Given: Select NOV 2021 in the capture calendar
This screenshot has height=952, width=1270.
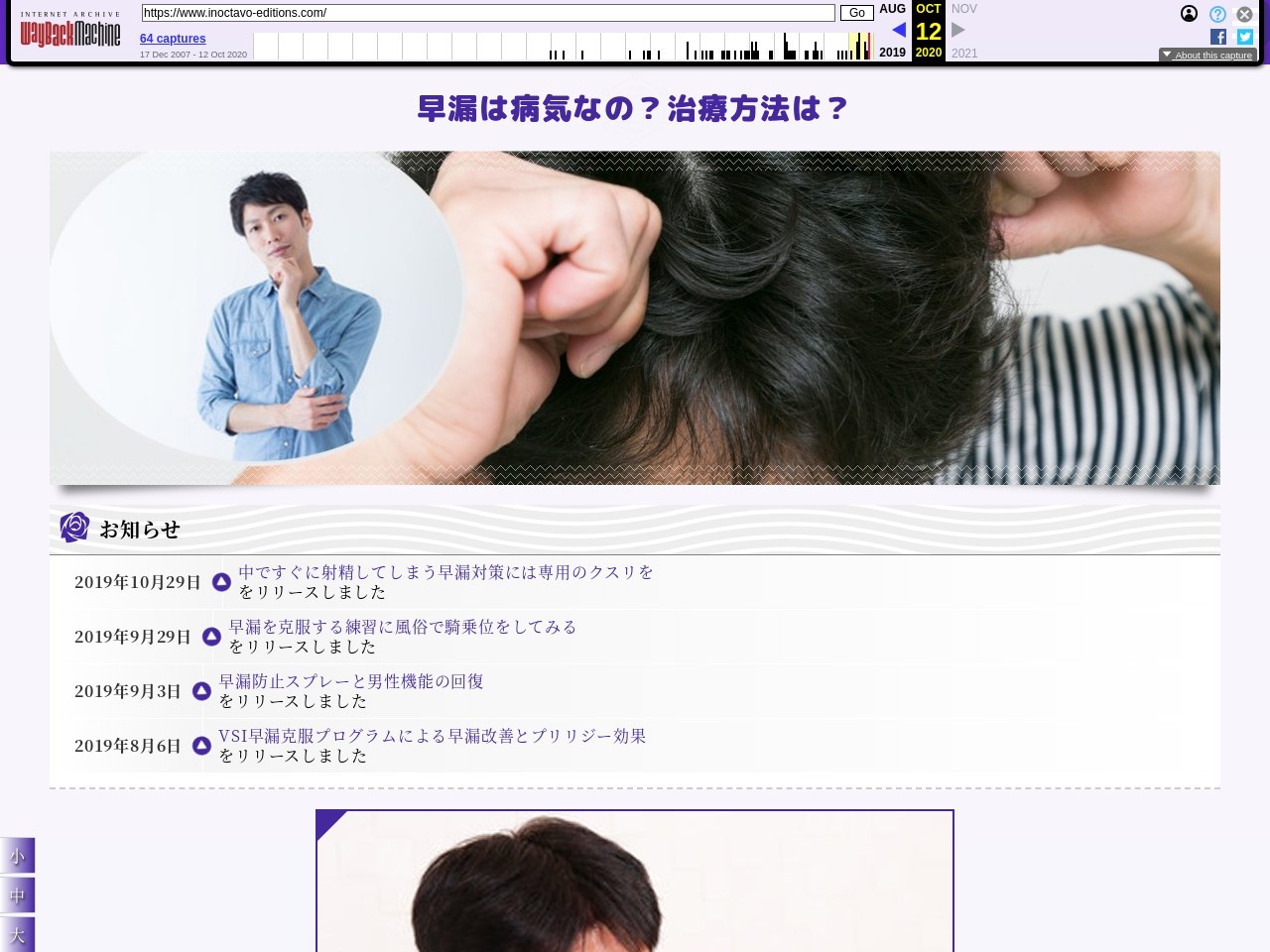Looking at the screenshot, I should click(x=963, y=10).
